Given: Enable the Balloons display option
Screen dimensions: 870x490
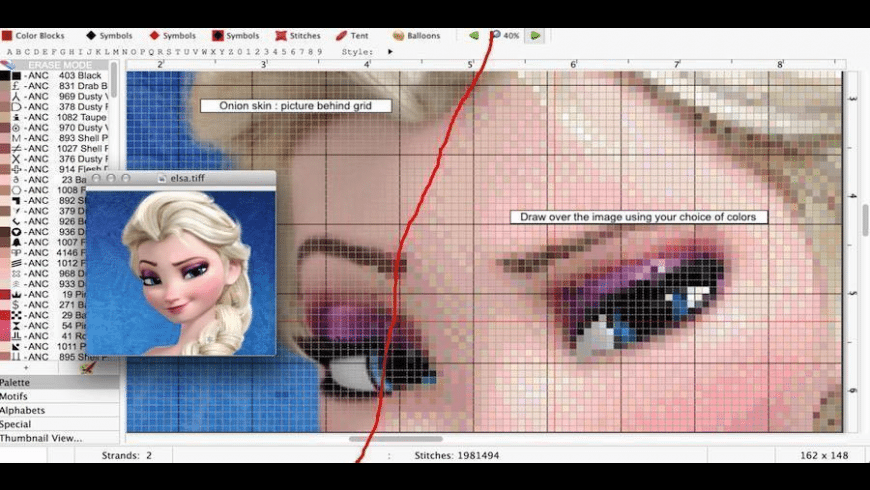Looking at the screenshot, I should (416, 36).
